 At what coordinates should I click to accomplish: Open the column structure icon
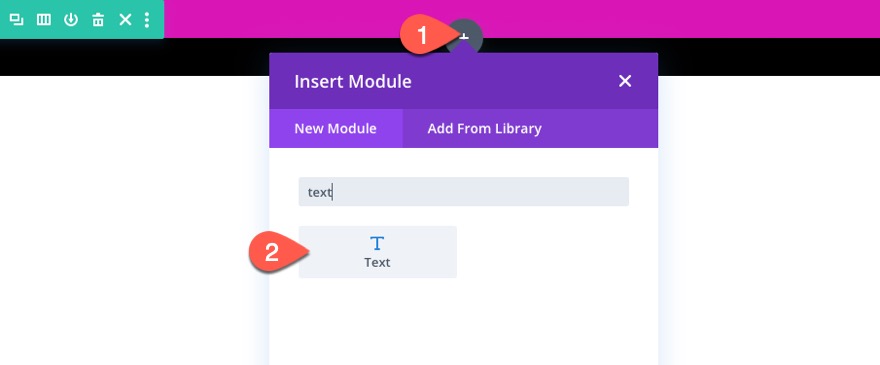pos(44,20)
